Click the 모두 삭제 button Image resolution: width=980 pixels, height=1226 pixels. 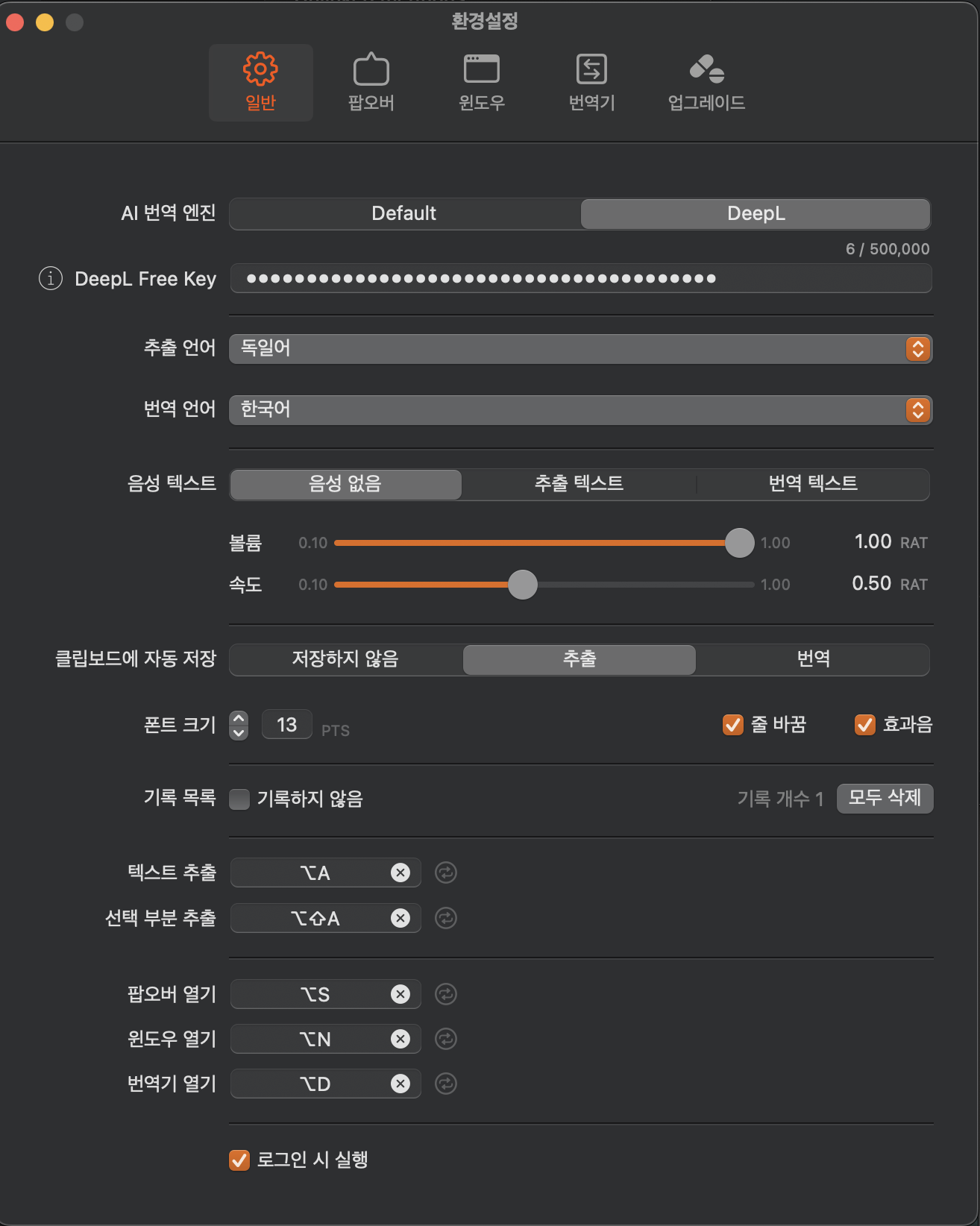tap(885, 798)
